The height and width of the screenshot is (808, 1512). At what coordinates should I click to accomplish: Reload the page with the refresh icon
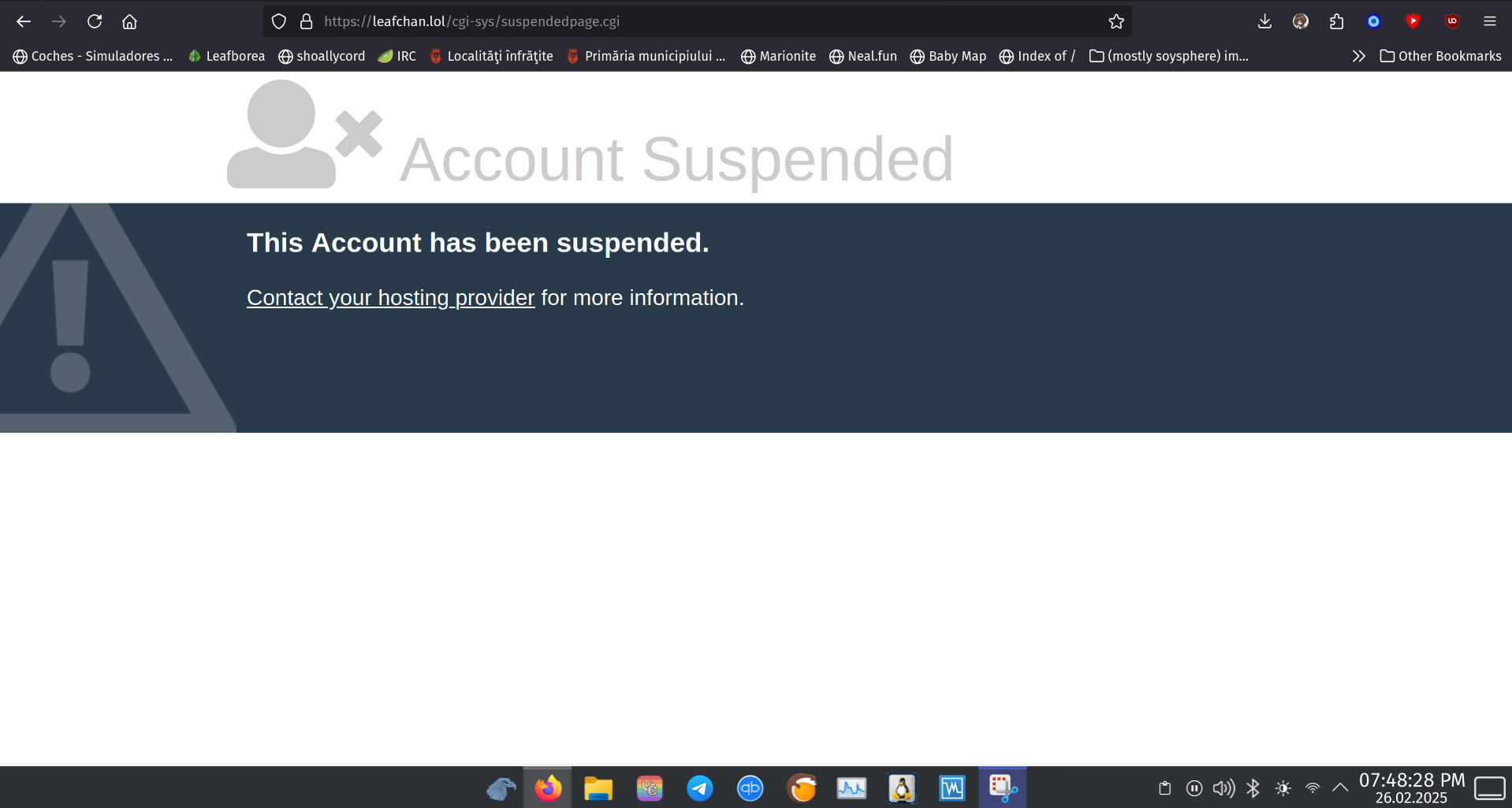(95, 21)
